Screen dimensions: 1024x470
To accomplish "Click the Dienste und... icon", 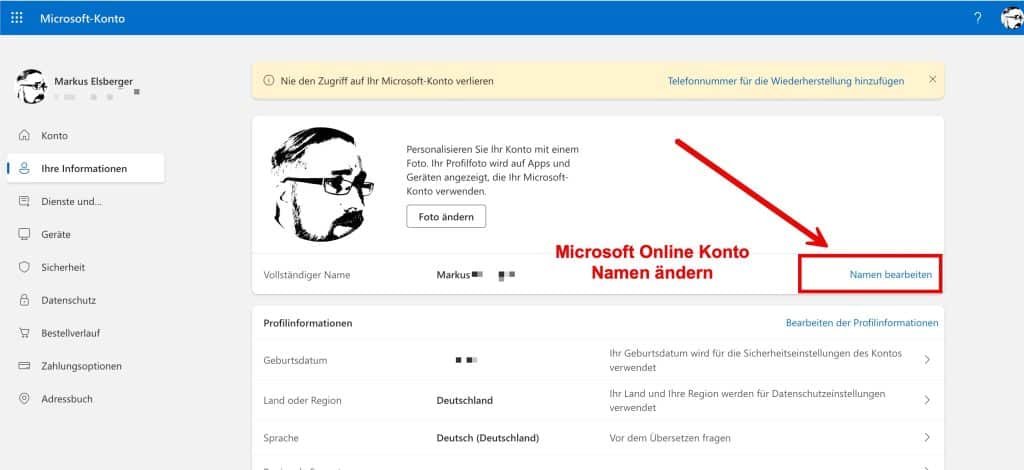I will pyautogui.click(x=24, y=201).
